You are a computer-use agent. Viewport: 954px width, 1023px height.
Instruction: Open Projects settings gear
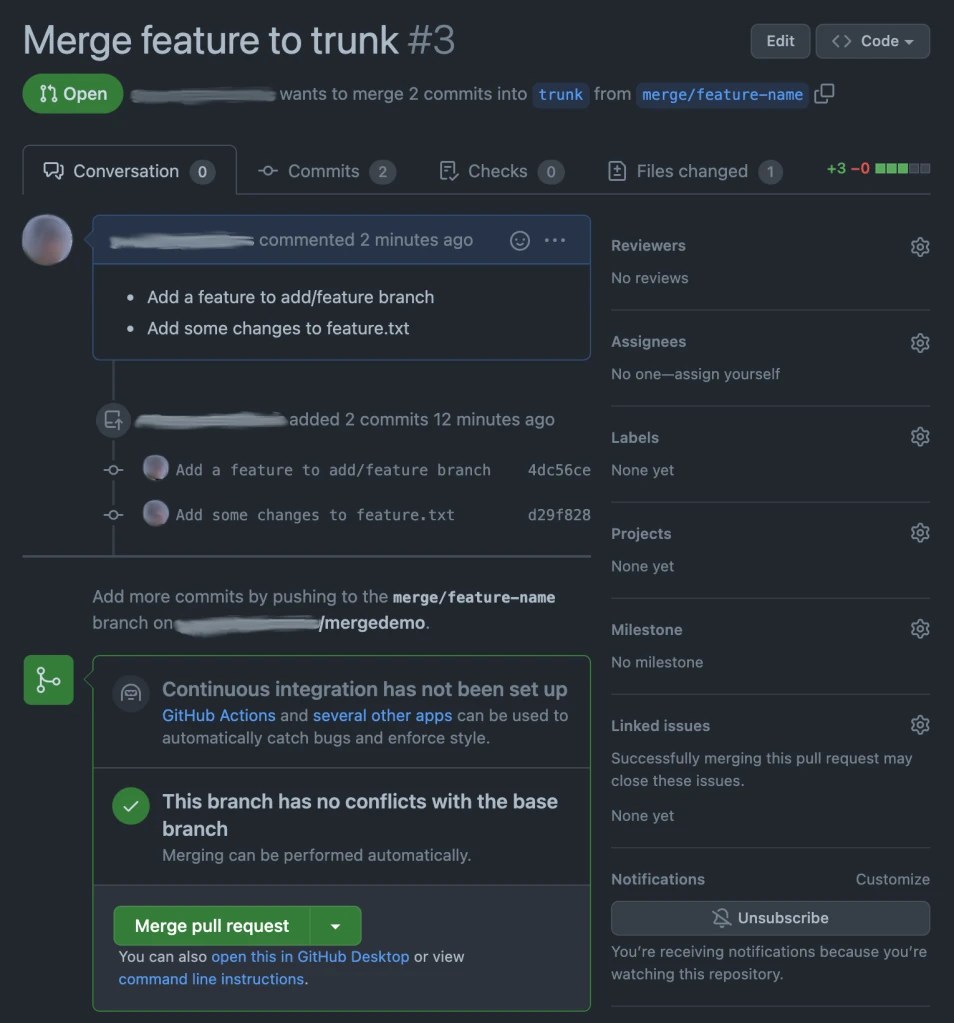tap(920, 533)
